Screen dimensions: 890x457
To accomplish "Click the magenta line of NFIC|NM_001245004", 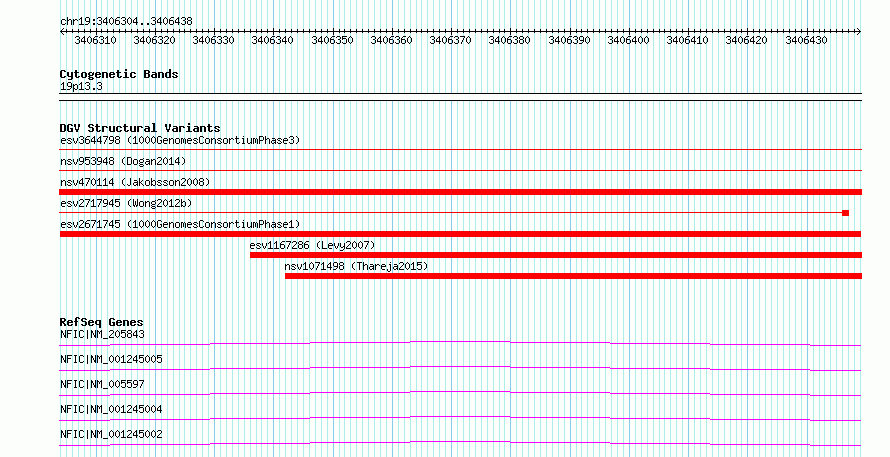I will point(460,417).
